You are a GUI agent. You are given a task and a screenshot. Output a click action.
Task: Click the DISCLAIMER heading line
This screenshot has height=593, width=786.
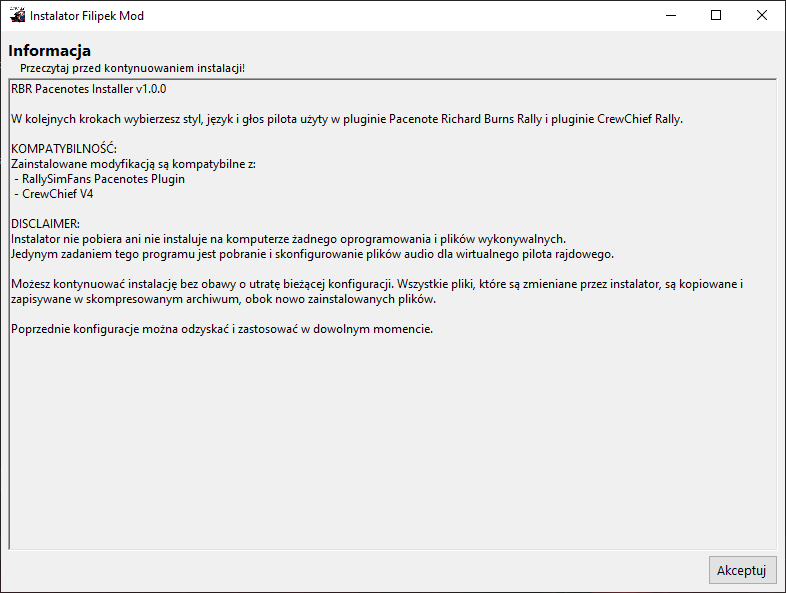coord(45,224)
